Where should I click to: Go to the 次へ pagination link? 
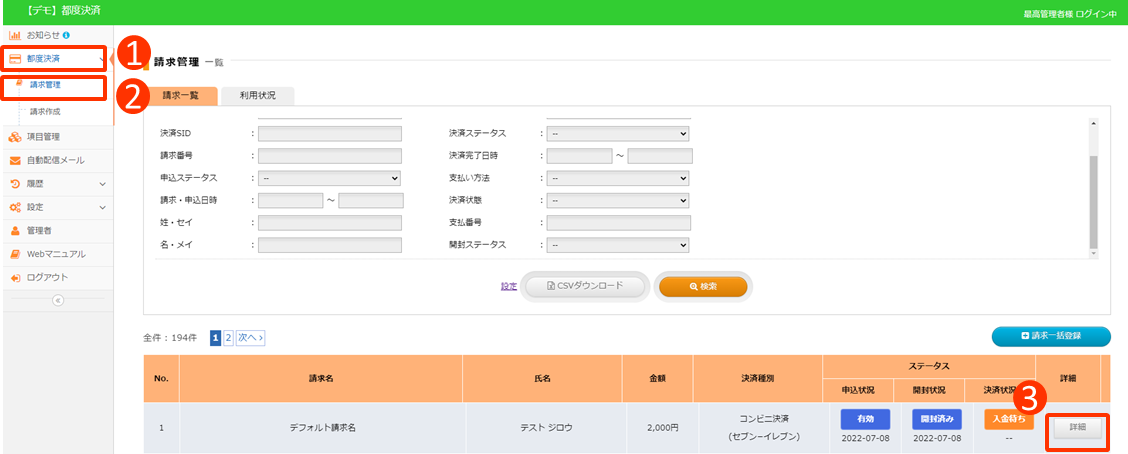pyautogui.click(x=251, y=338)
